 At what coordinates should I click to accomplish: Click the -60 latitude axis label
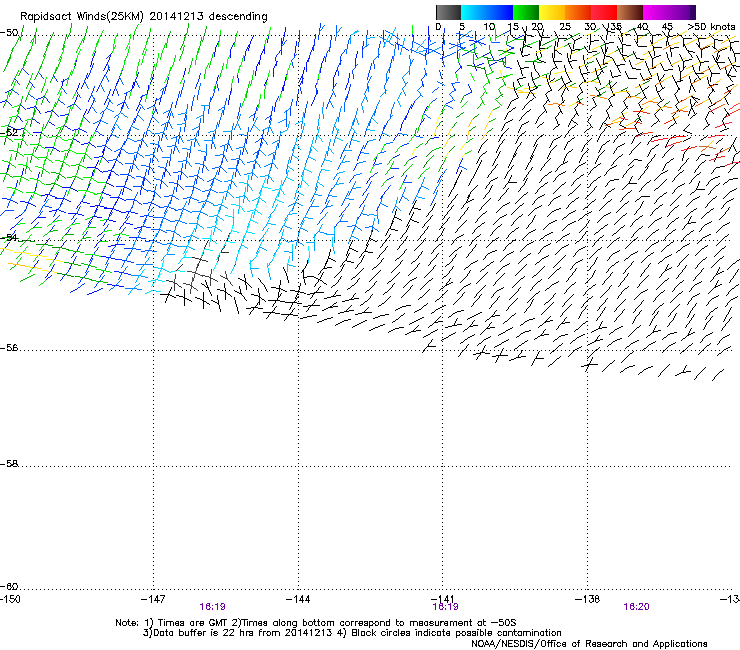pyautogui.click(x=9, y=587)
